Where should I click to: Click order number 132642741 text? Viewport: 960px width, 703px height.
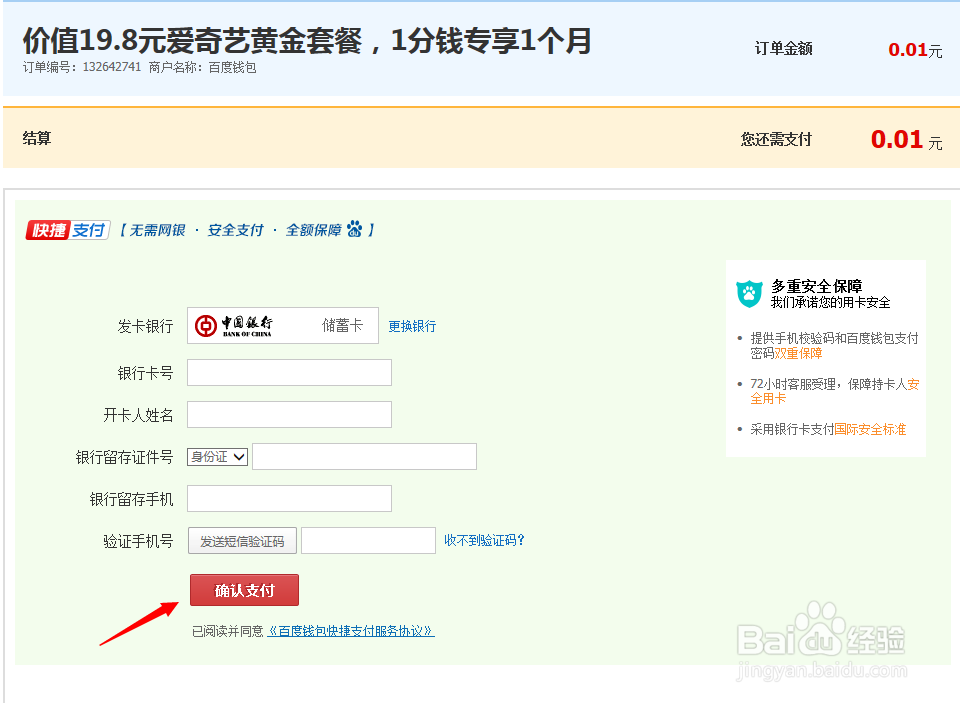tap(112, 67)
